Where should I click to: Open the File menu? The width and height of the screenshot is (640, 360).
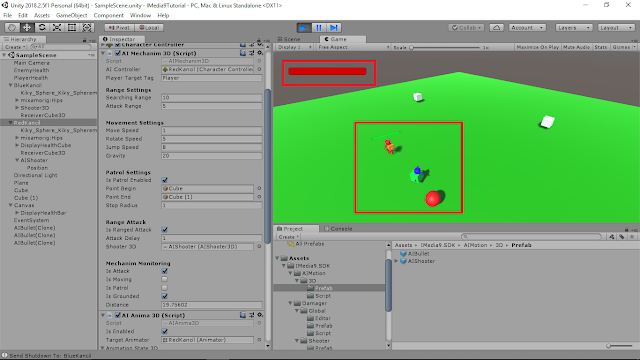pos(8,16)
